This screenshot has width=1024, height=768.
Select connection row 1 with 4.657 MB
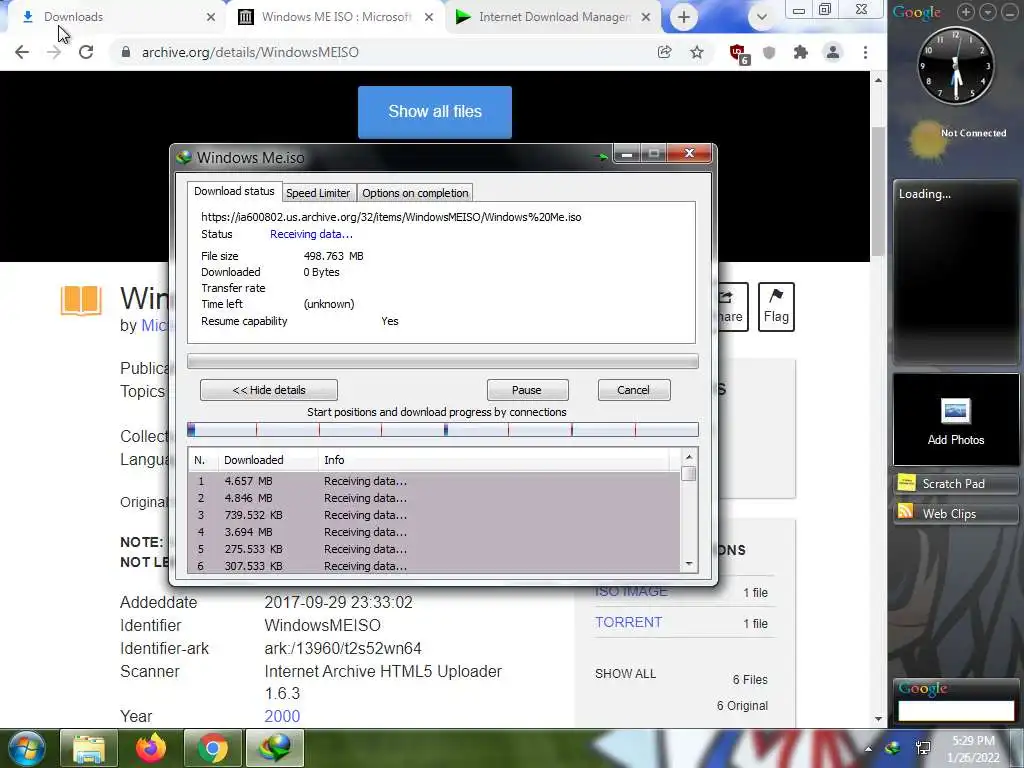(x=434, y=481)
